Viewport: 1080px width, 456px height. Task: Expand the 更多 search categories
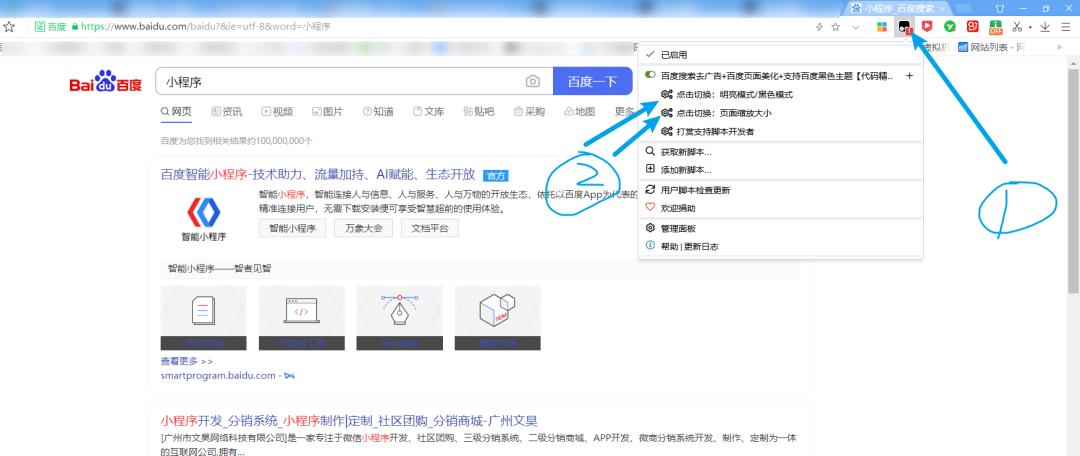click(x=625, y=112)
